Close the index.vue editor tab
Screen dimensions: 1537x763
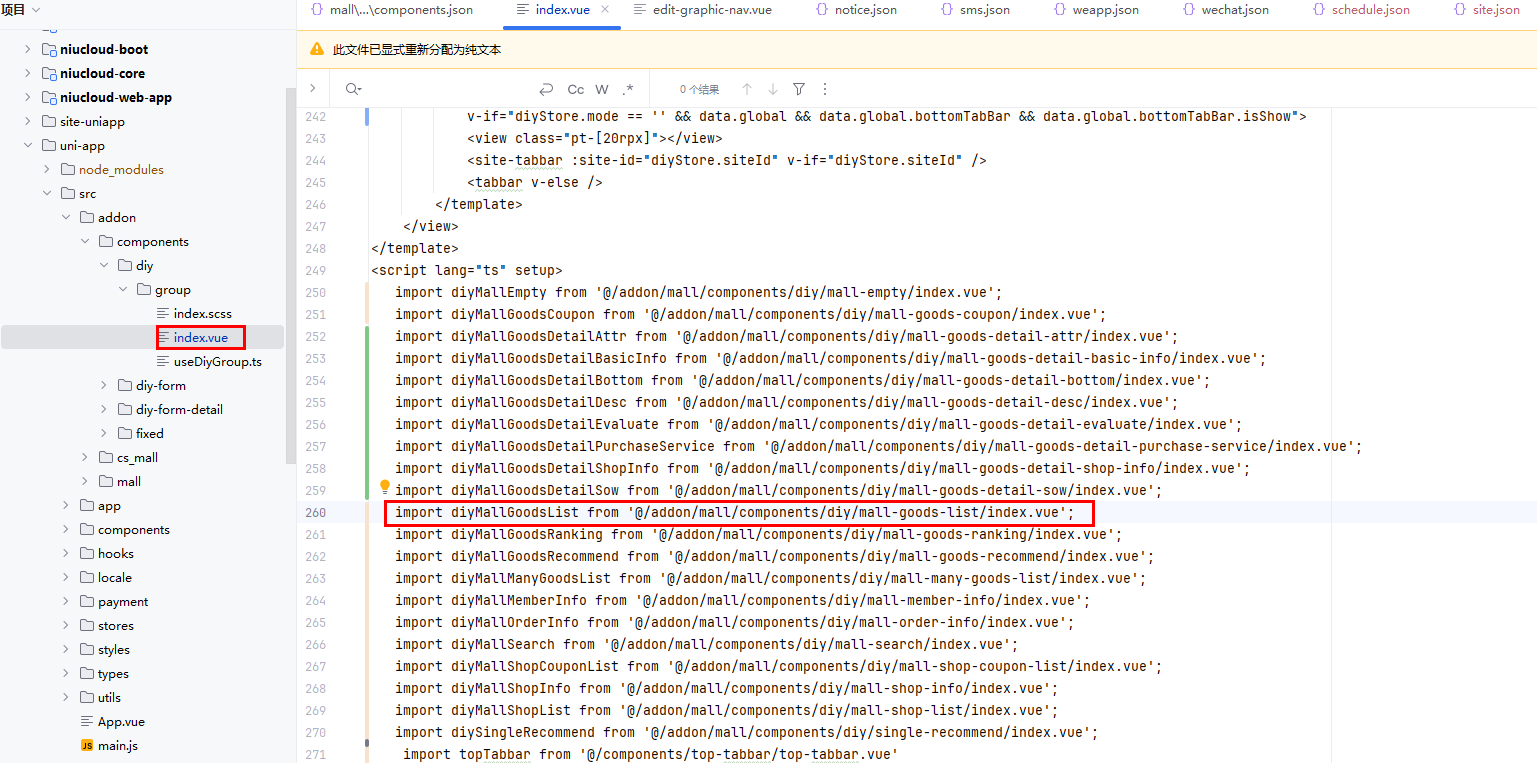click(605, 10)
